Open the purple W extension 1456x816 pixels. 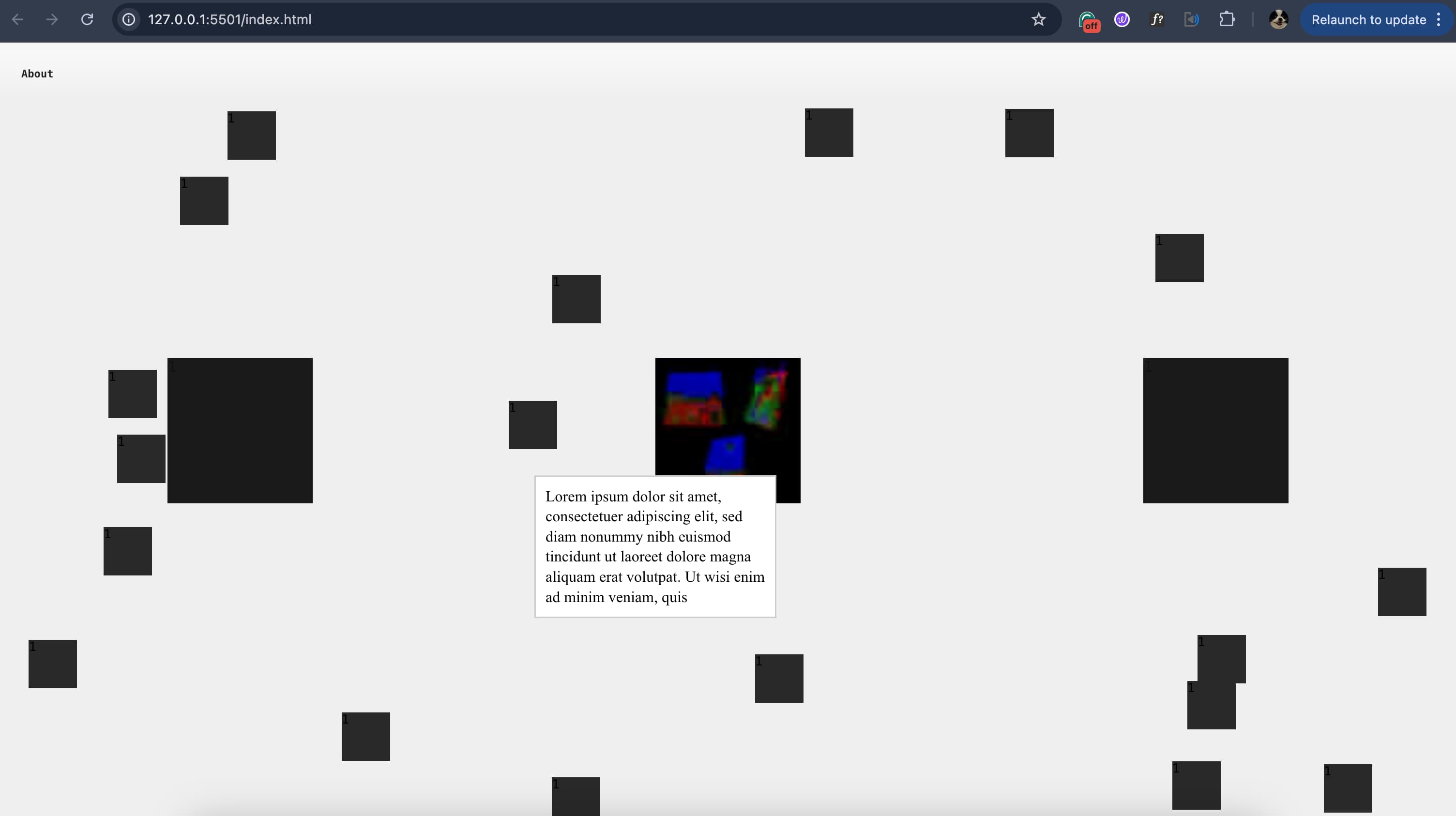click(x=1122, y=20)
